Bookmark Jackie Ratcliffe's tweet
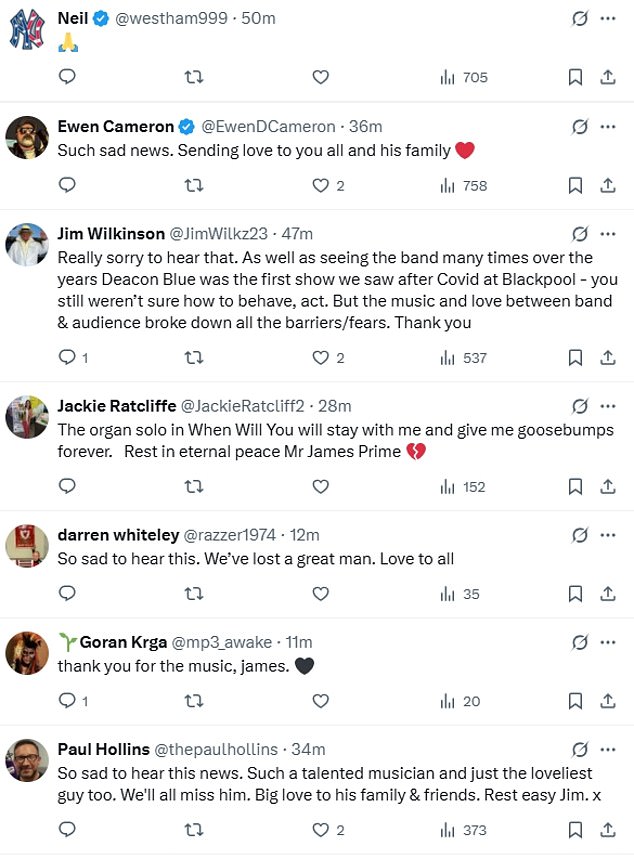634x859 pixels. (x=575, y=487)
